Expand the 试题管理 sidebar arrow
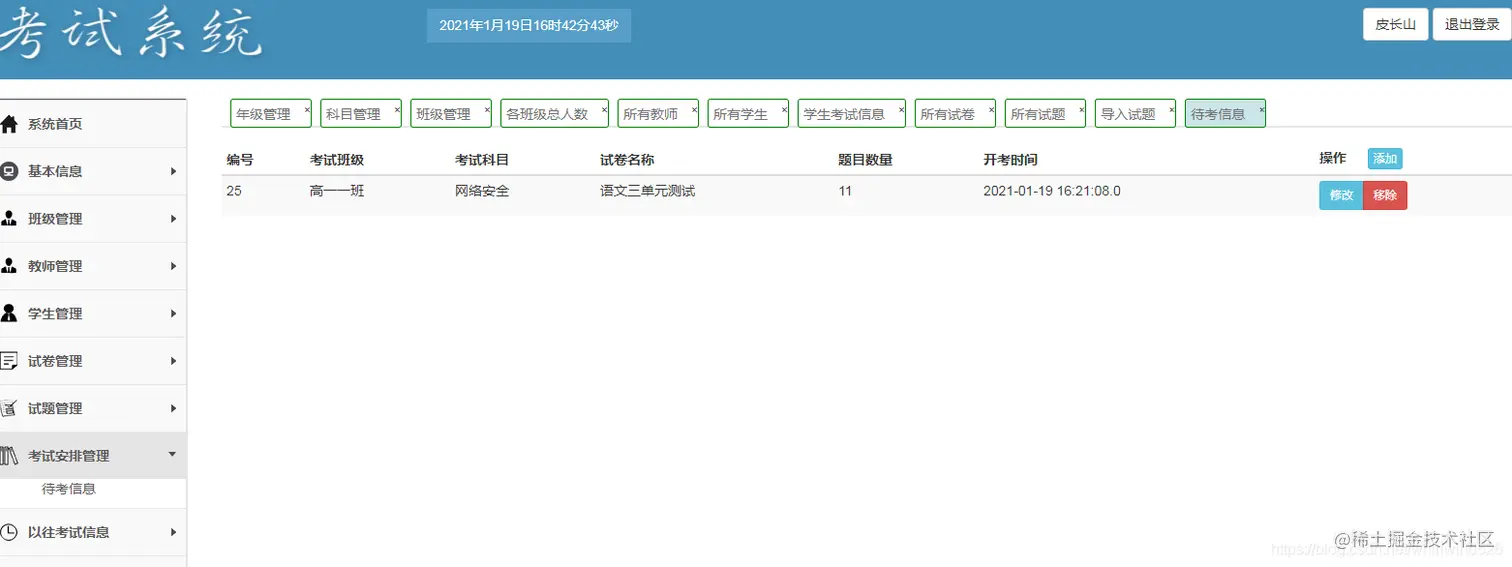Screen dimensions: 1512x567 (173, 408)
